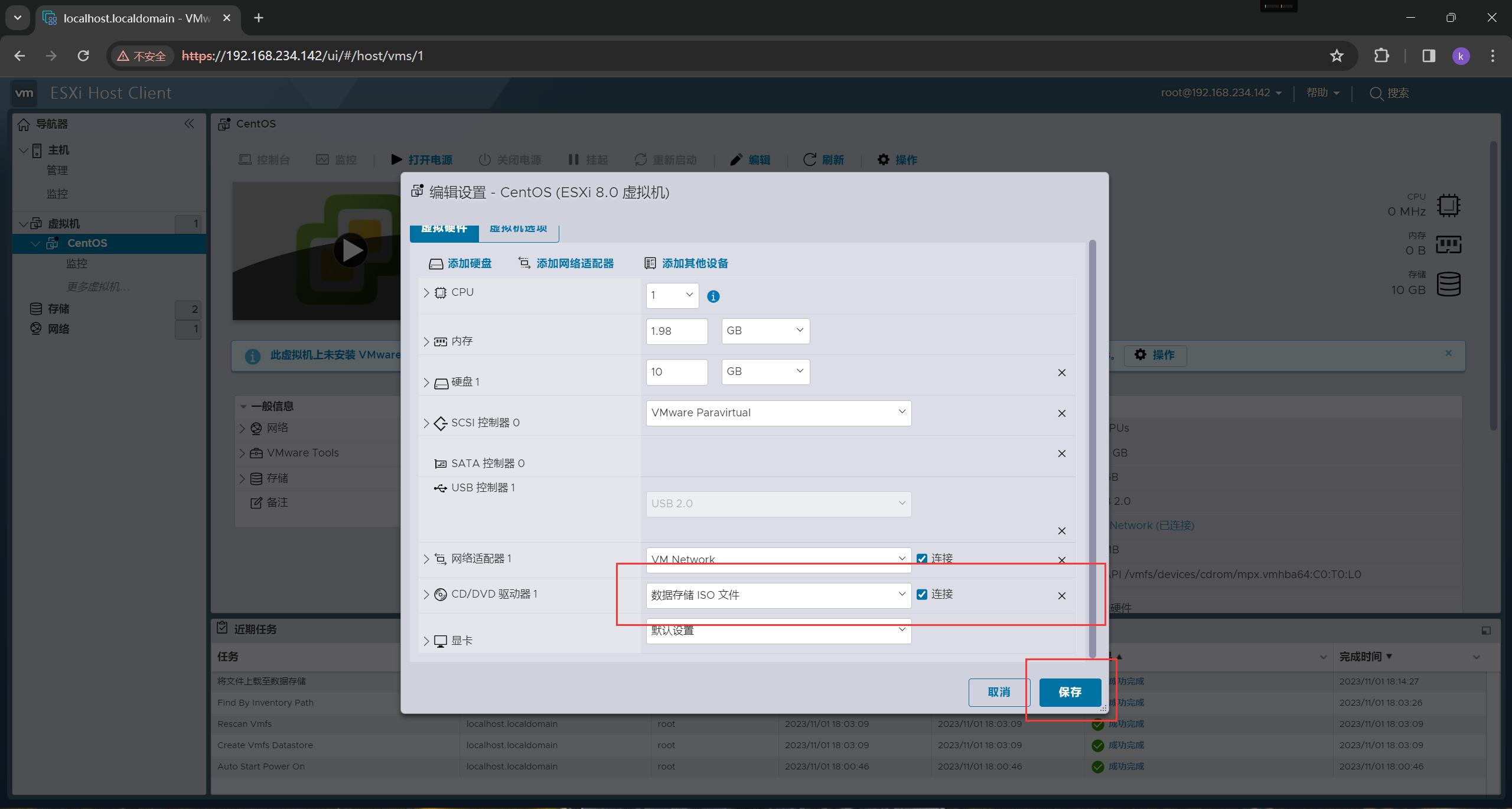Remove 硬盘 1 with its X icon

[1062, 373]
